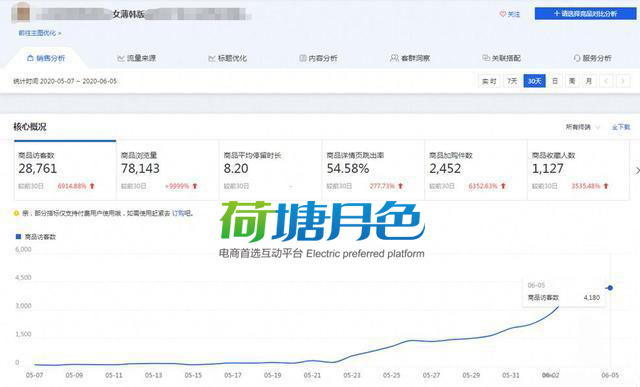
Task: Select the 商品浏览量 metric card
Action: click(x=168, y=170)
